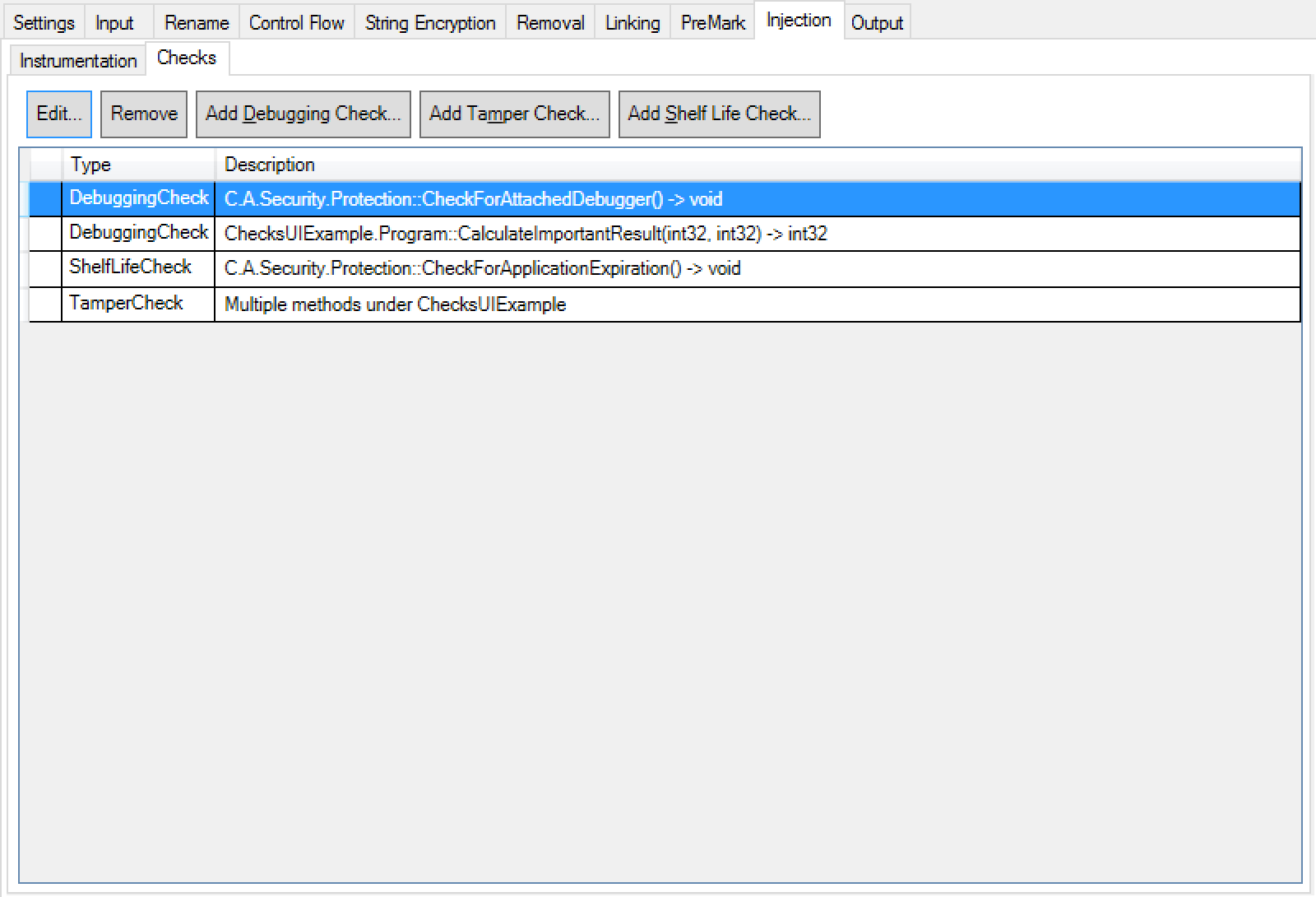Switch to the Output tab
This screenshot has height=897, width=1316.
[877, 22]
